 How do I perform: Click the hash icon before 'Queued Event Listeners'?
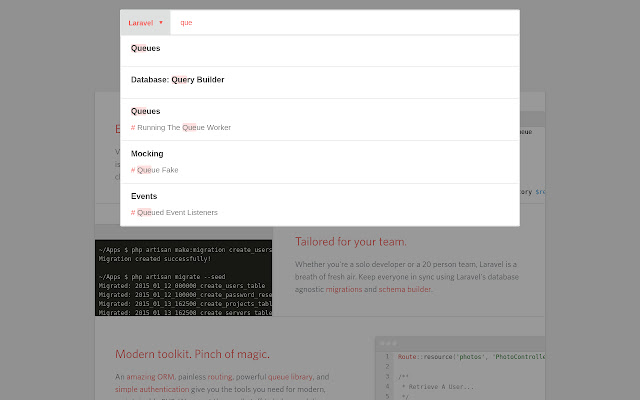[x=133, y=212]
